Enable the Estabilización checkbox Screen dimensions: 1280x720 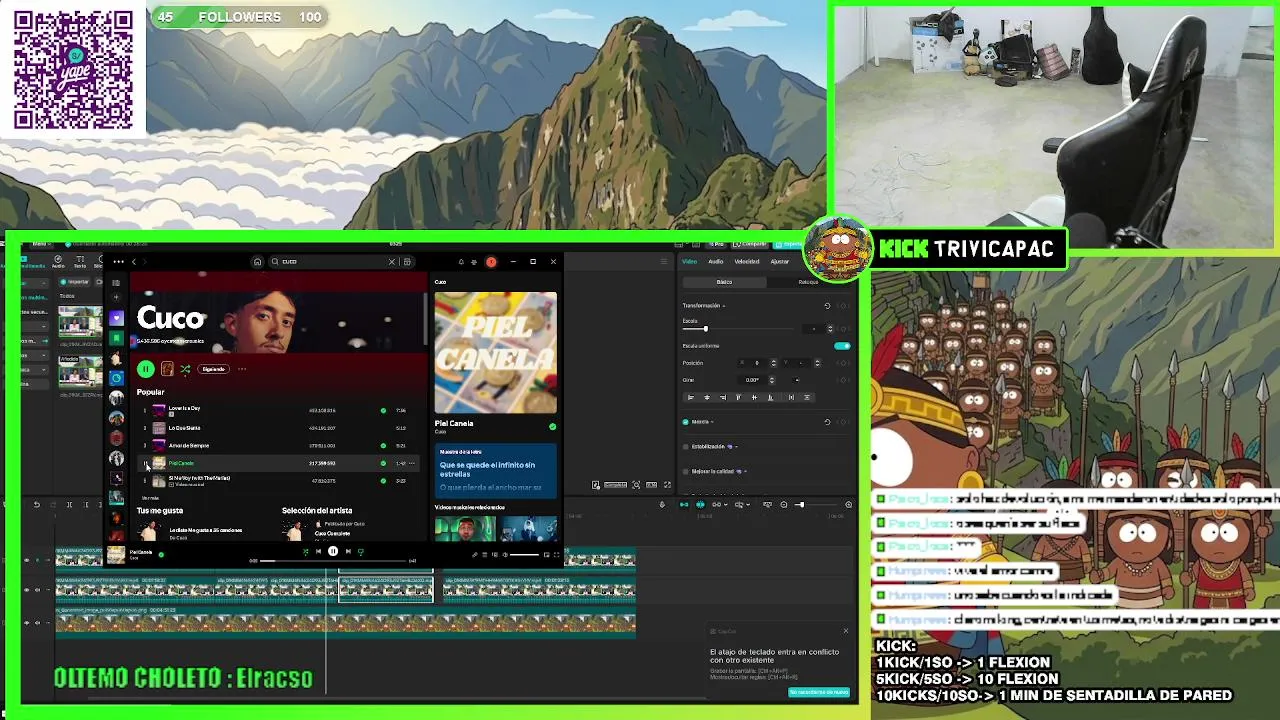click(686, 447)
